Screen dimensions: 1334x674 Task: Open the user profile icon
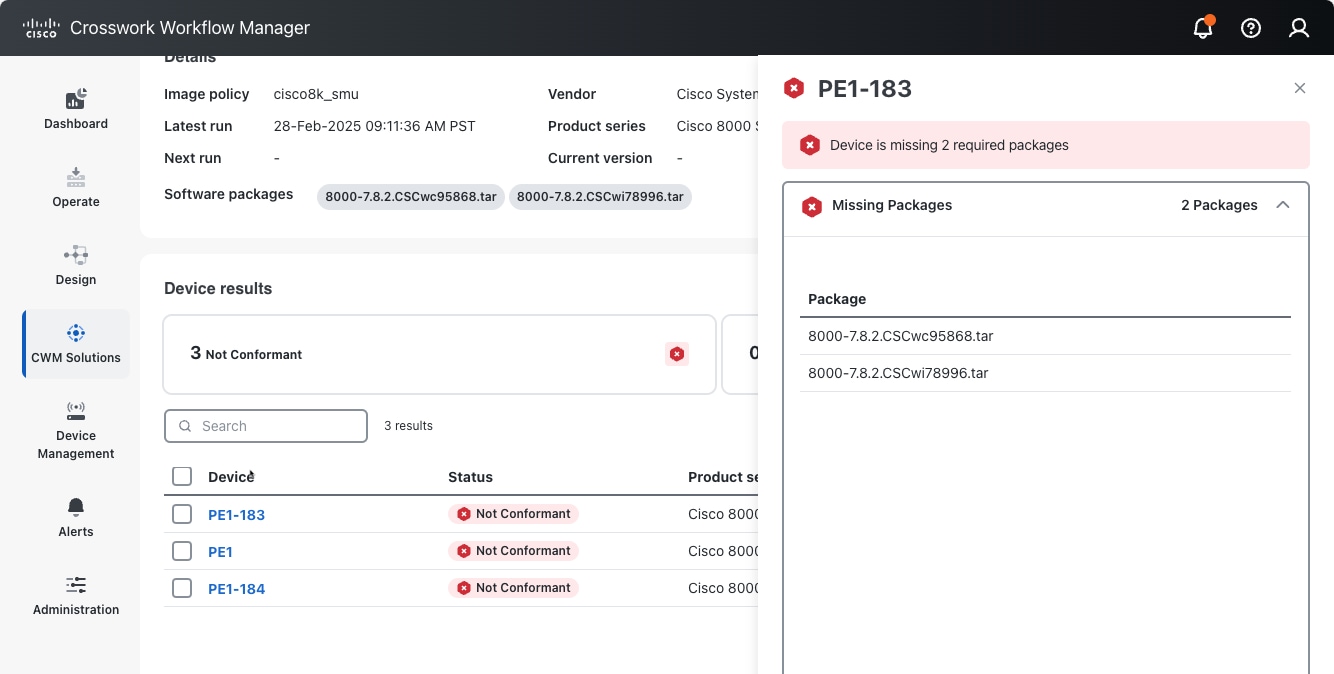1299,28
